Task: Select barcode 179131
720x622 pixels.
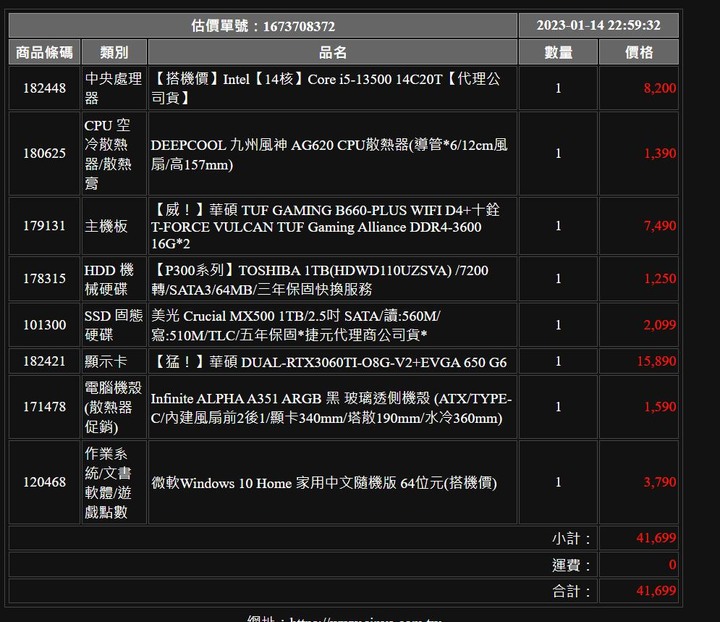Action: tap(45, 226)
